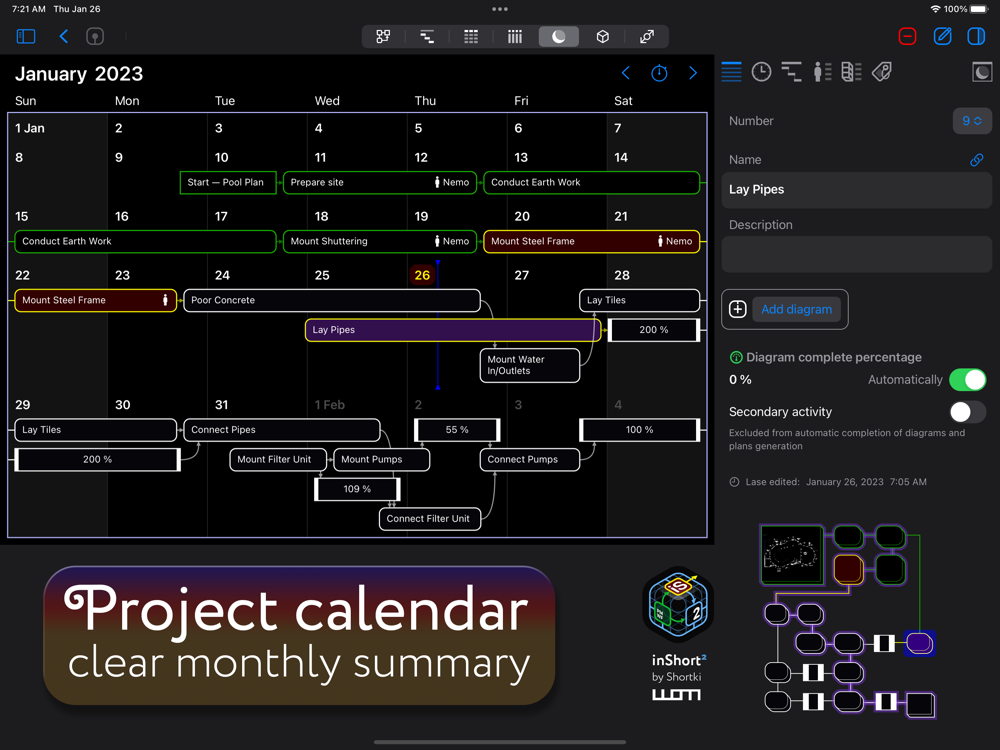Jump to today with the timer icon
This screenshot has height=750, width=1000.
pyautogui.click(x=659, y=73)
